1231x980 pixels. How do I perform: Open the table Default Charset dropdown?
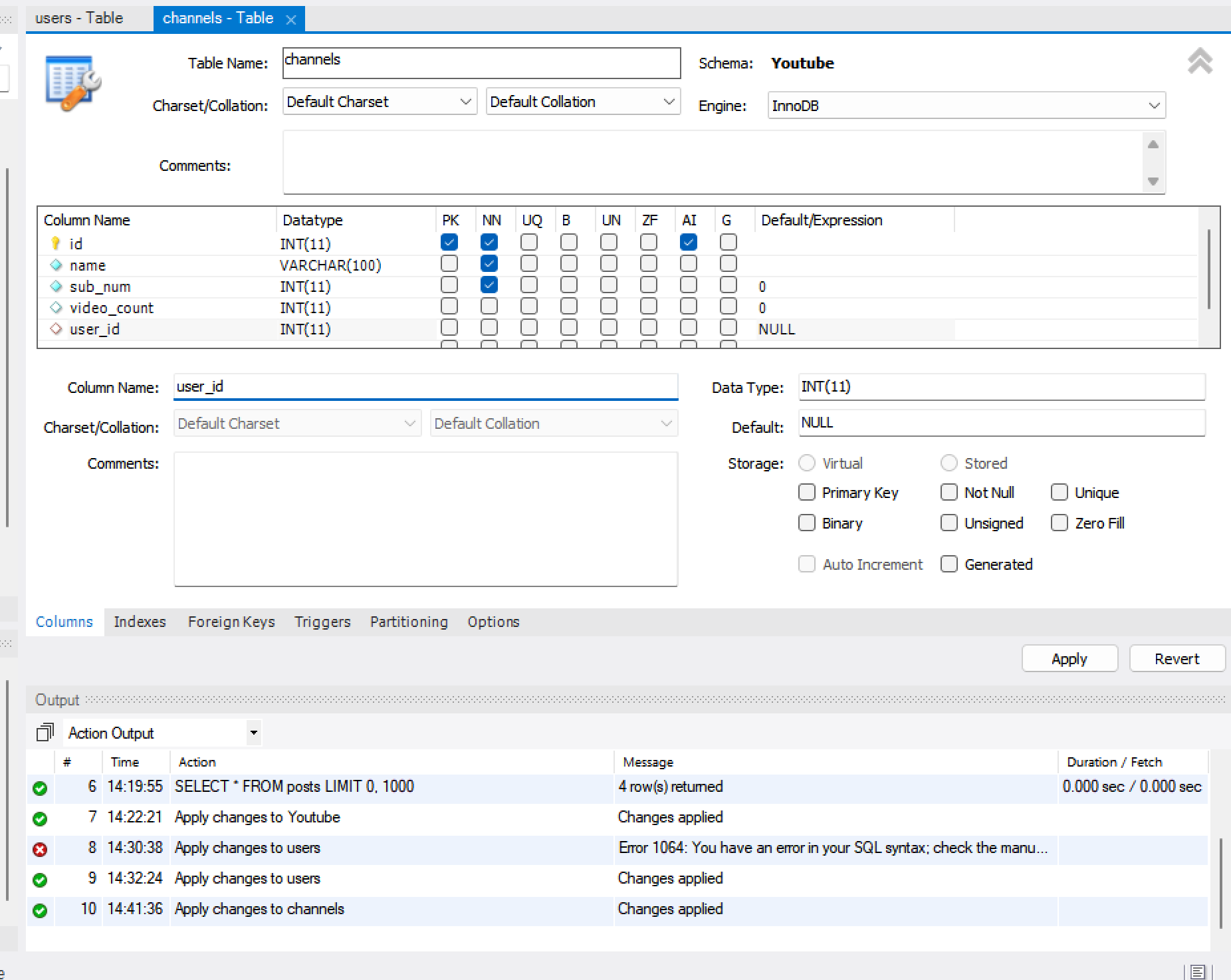tap(380, 102)
